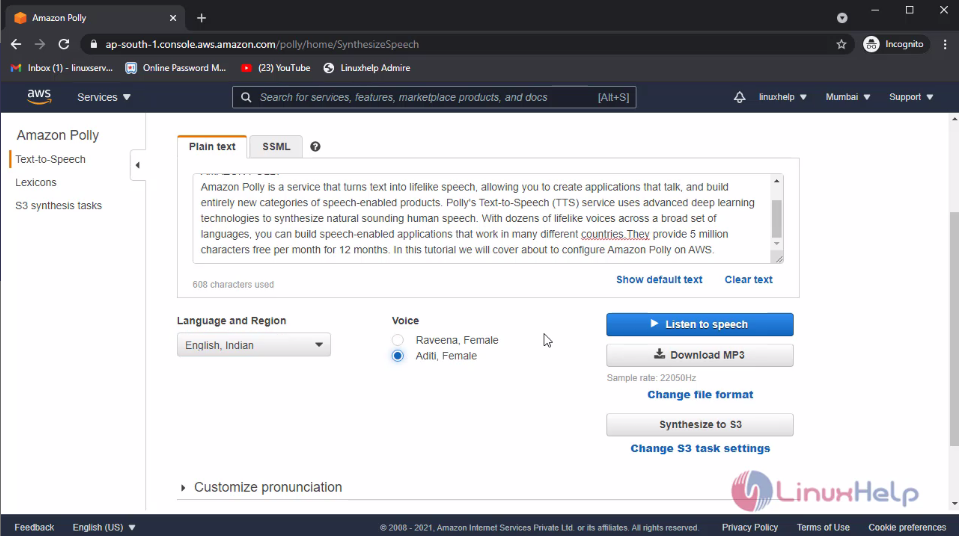Image resolution: width=959 pixels, height=536 pixels.
Task: Click the text box scroll up arrow
Action: point(777,181)
